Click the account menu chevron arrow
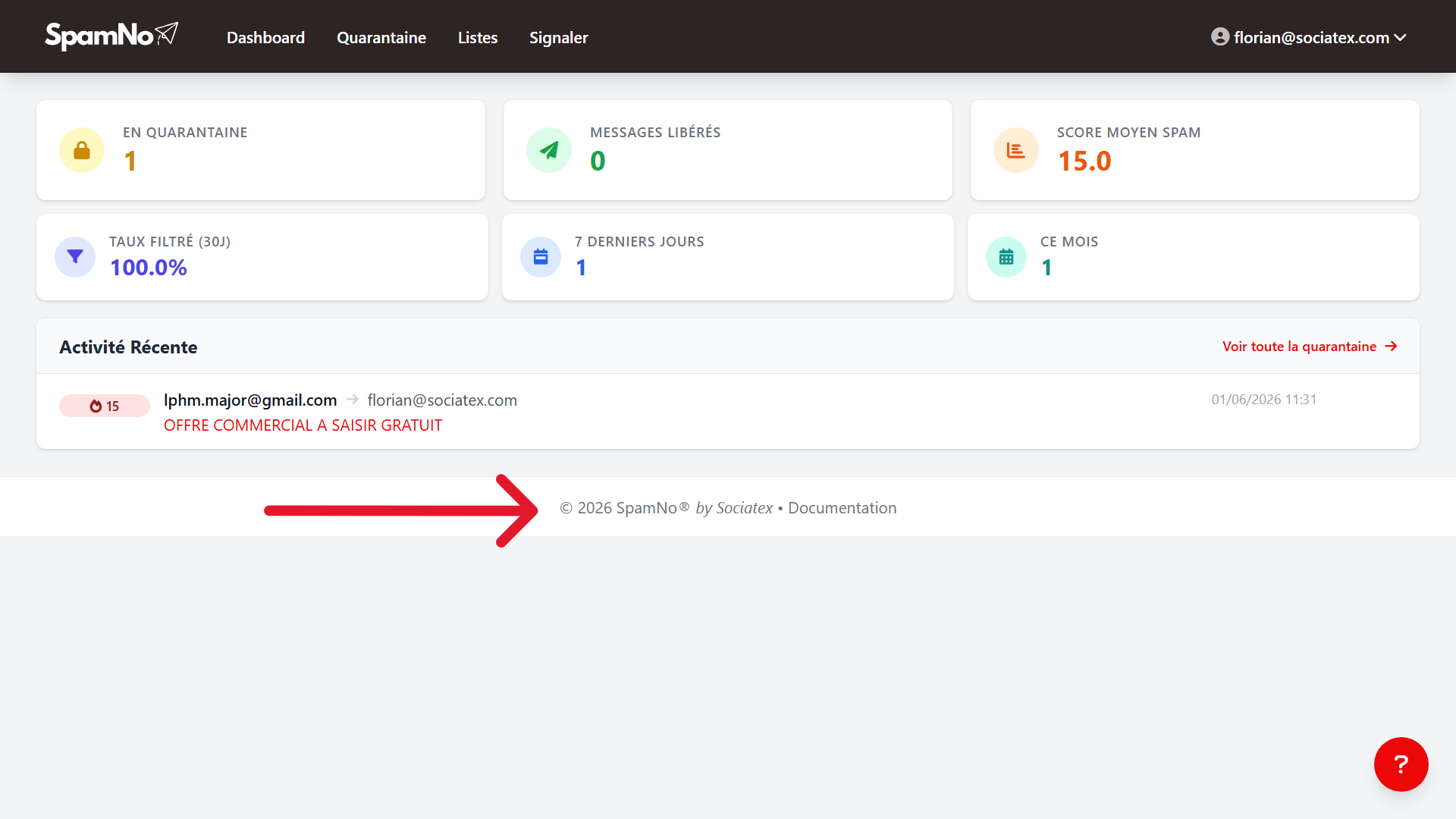 click(x=1400, y=37)
